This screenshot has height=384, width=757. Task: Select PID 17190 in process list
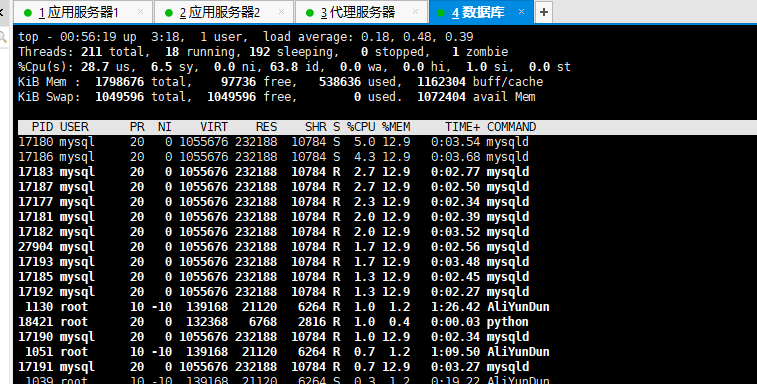click(x=36, y=337)
